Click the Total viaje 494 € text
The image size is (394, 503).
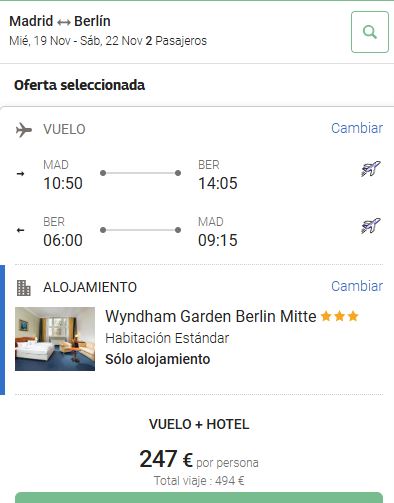click(x=199, y=481)
